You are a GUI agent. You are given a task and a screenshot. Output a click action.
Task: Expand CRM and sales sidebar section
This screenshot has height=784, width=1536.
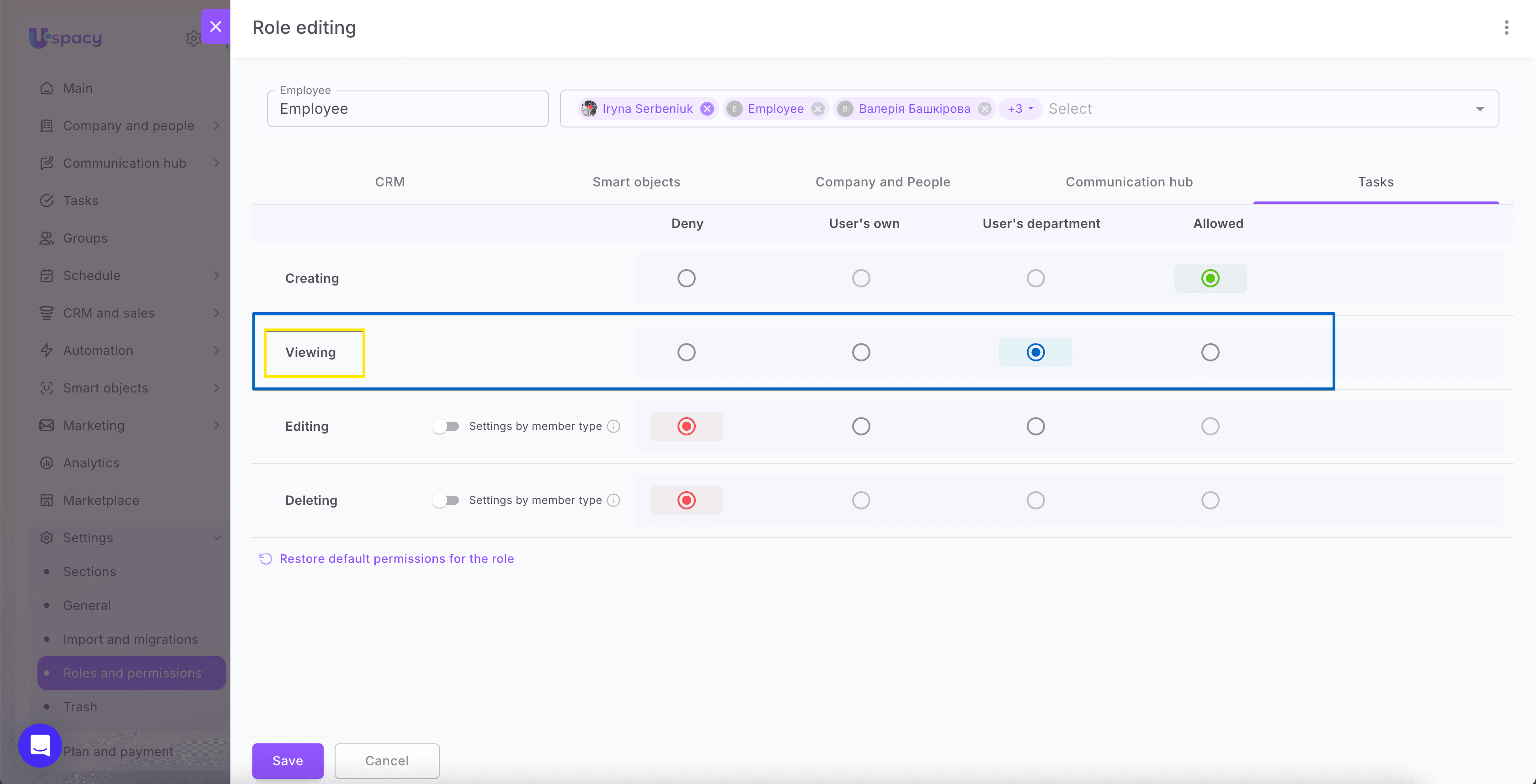216,313
